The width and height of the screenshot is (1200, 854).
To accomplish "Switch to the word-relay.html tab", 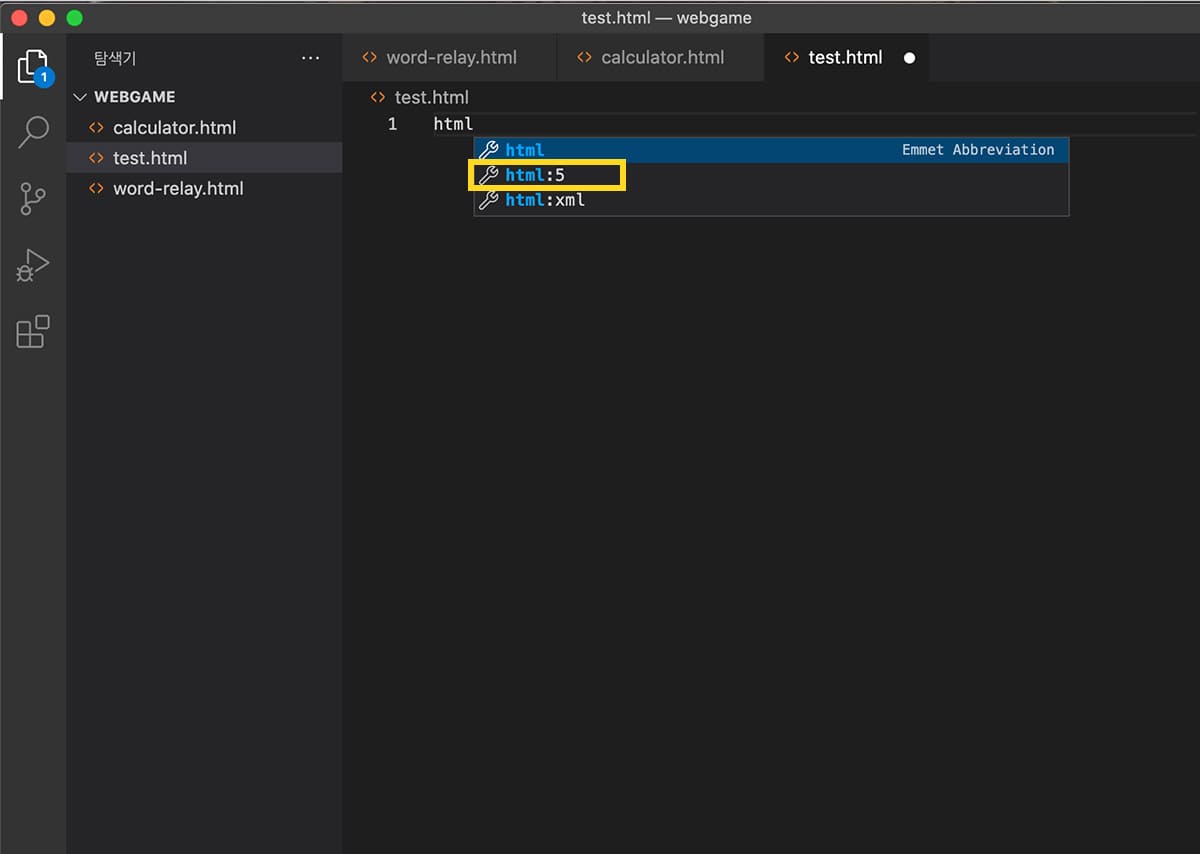I will pyautogui.click(x=452, y=57).
